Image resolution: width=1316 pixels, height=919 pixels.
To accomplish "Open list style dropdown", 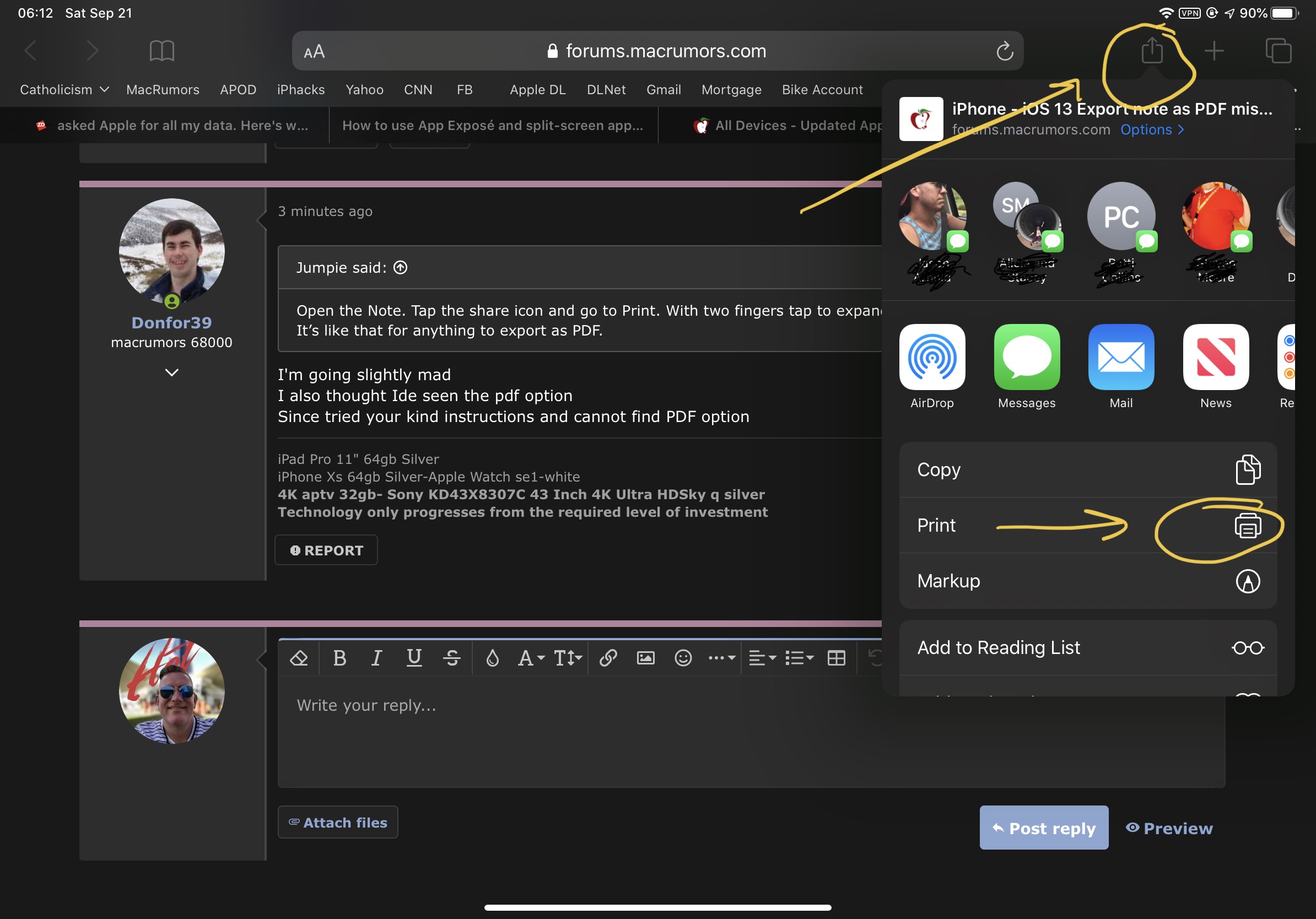I will 800,658.
